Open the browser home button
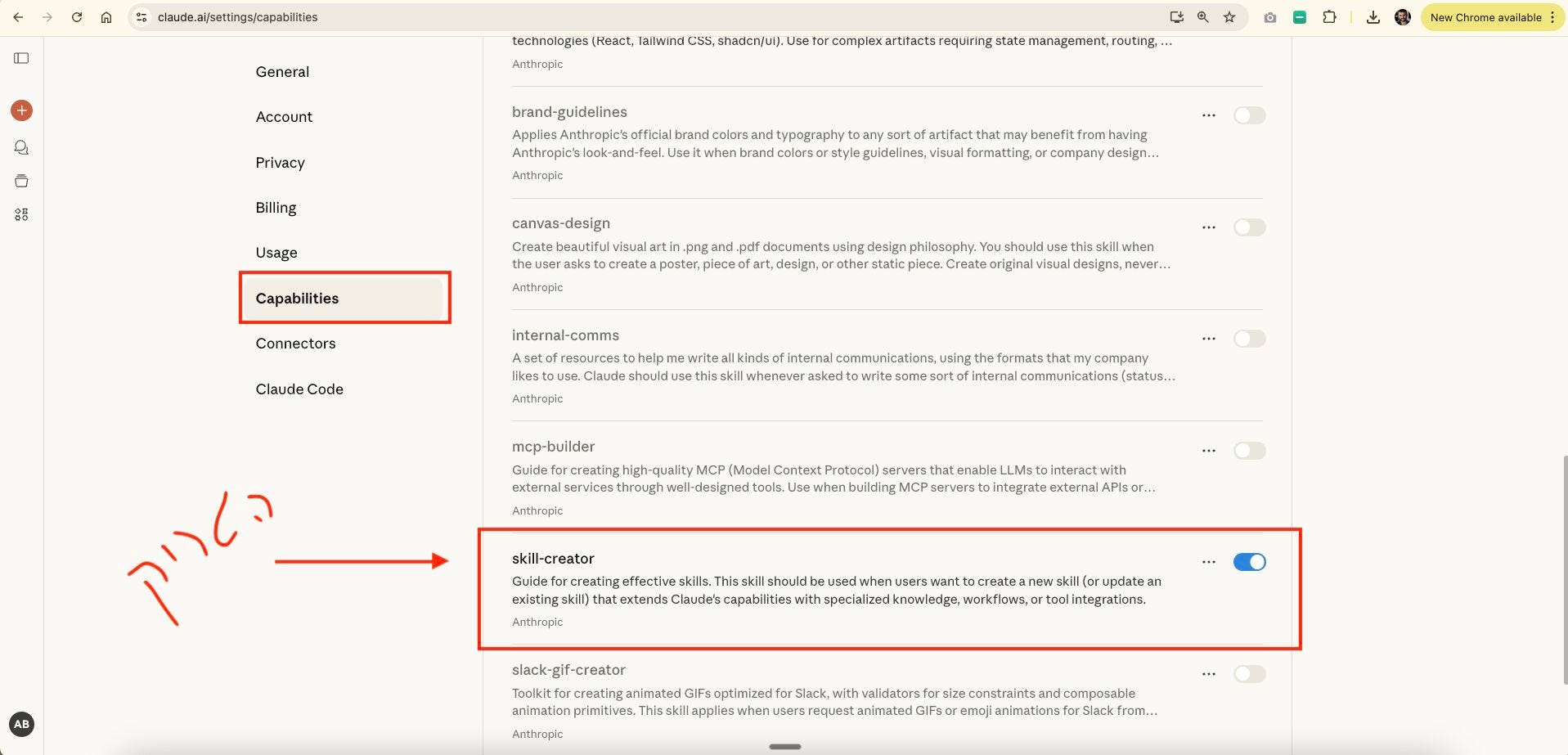 [x=106, y=17]
